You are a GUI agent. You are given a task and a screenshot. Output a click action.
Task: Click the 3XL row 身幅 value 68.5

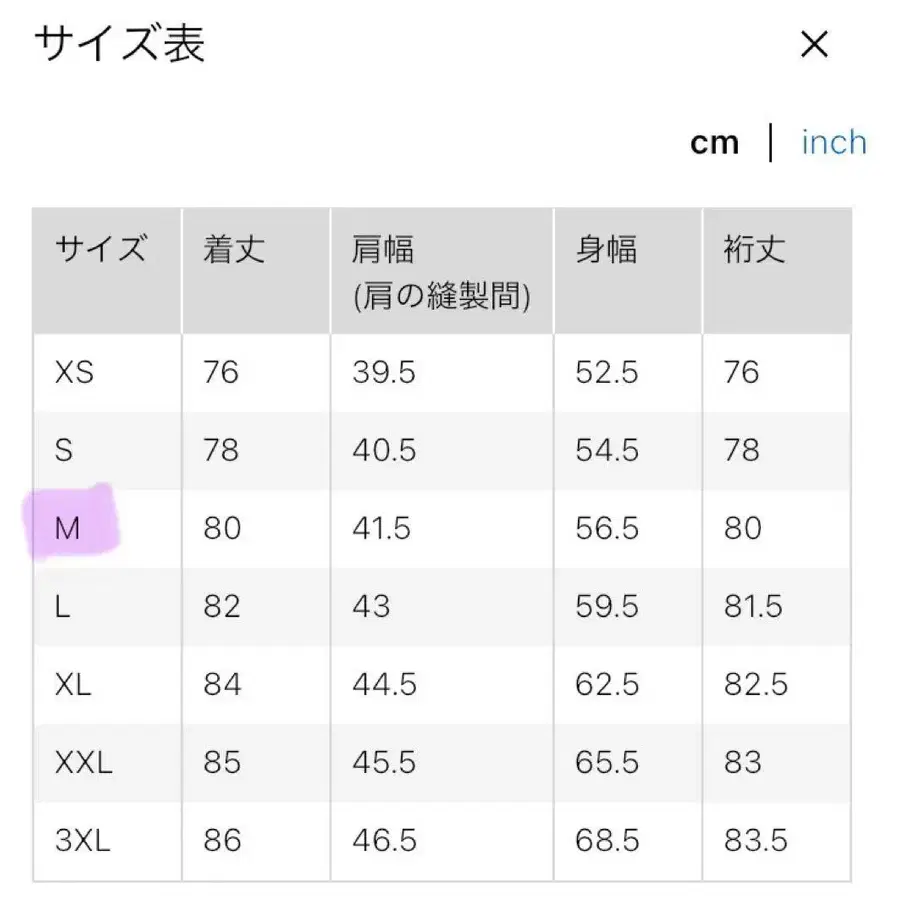tap(608, 841)
